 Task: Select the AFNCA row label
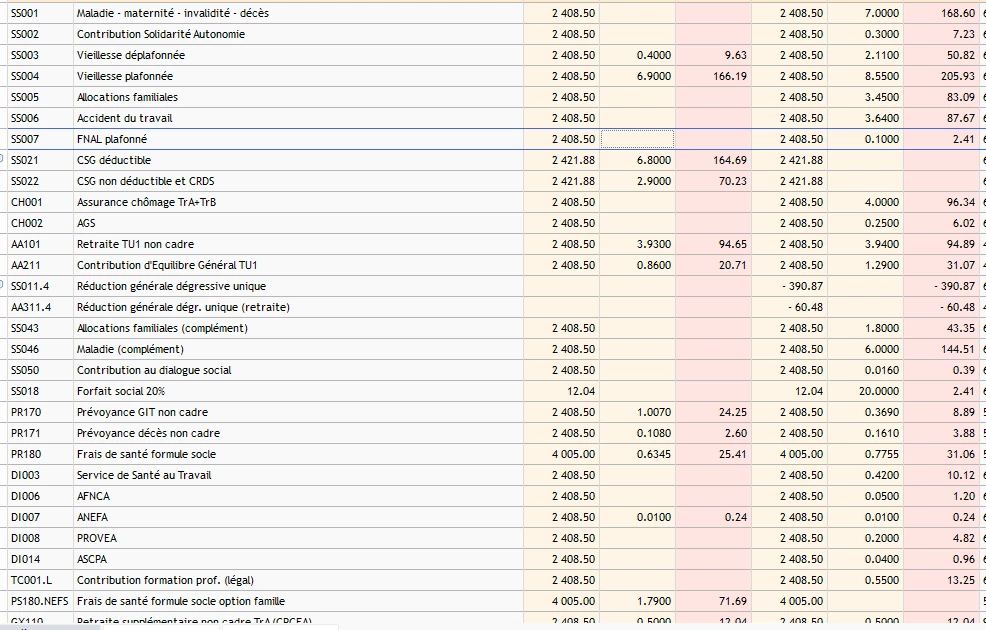pos(93,496)
